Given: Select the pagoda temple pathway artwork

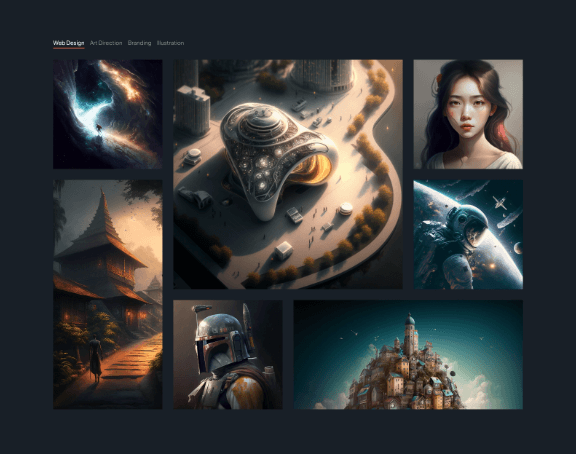Looking at the screenshot, I should tap(108, 294).
